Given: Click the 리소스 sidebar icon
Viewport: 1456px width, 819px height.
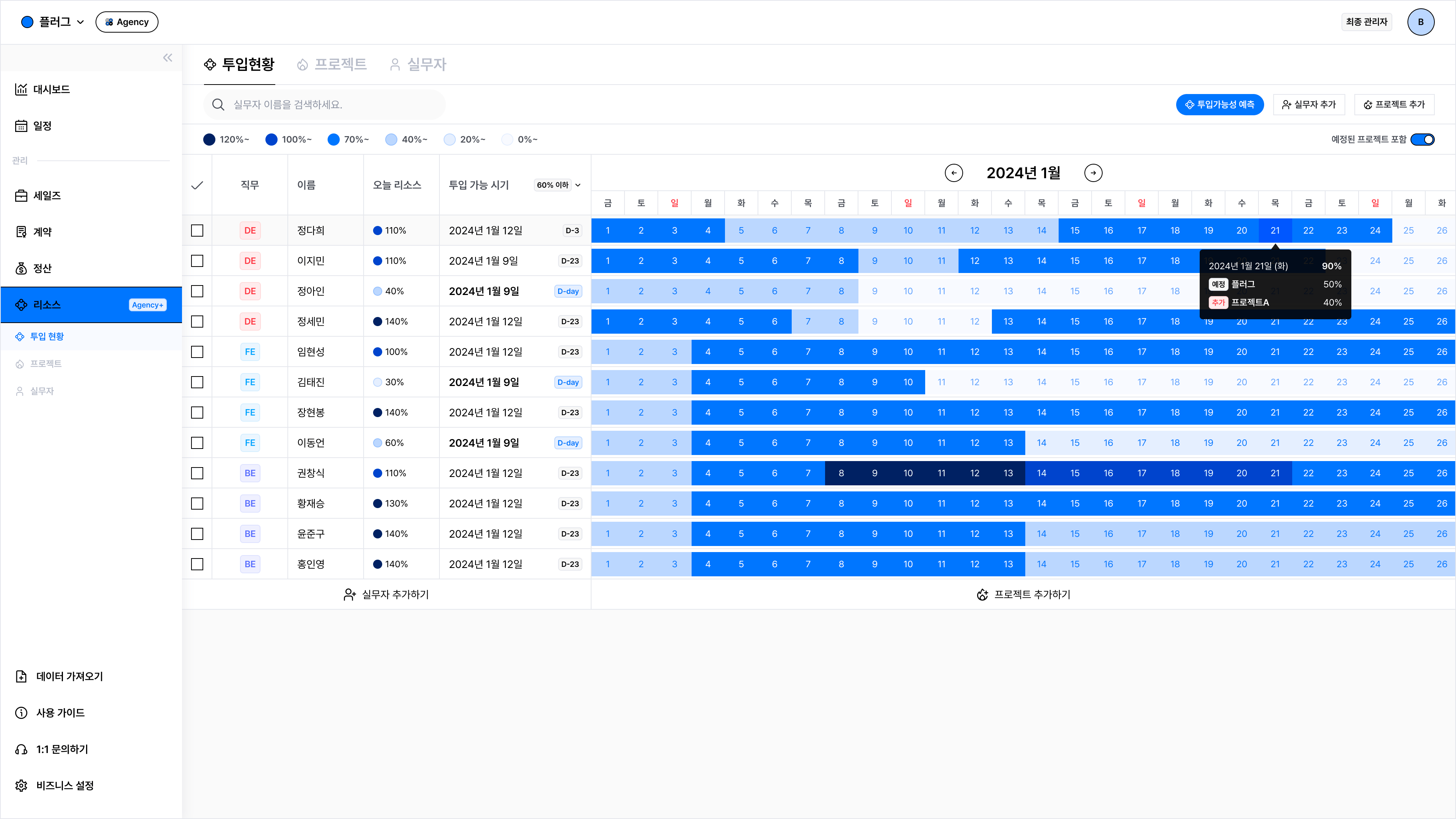Looking at the screenshot, I should (22, 305).
